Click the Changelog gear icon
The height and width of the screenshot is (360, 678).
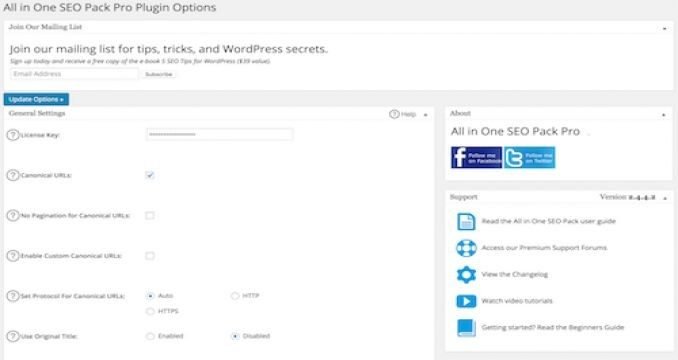(466, 274)
